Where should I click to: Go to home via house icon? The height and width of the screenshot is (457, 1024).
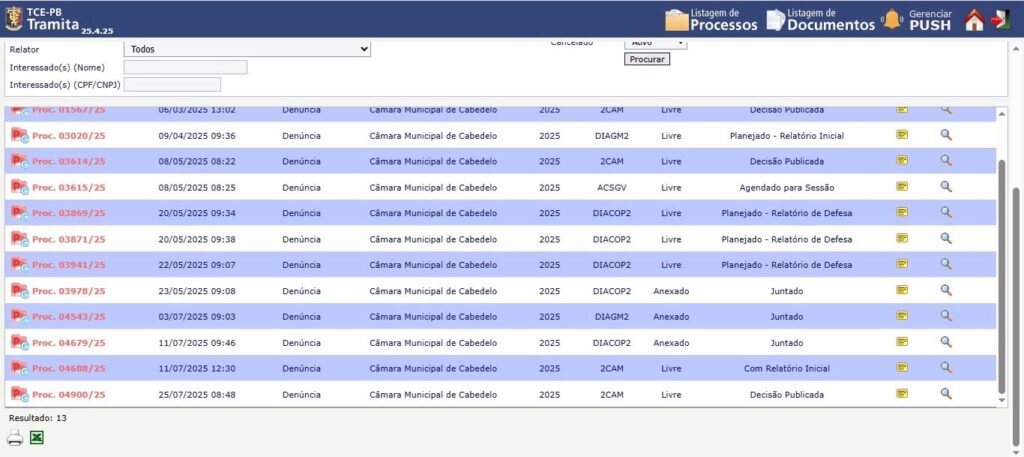[974, 19]
